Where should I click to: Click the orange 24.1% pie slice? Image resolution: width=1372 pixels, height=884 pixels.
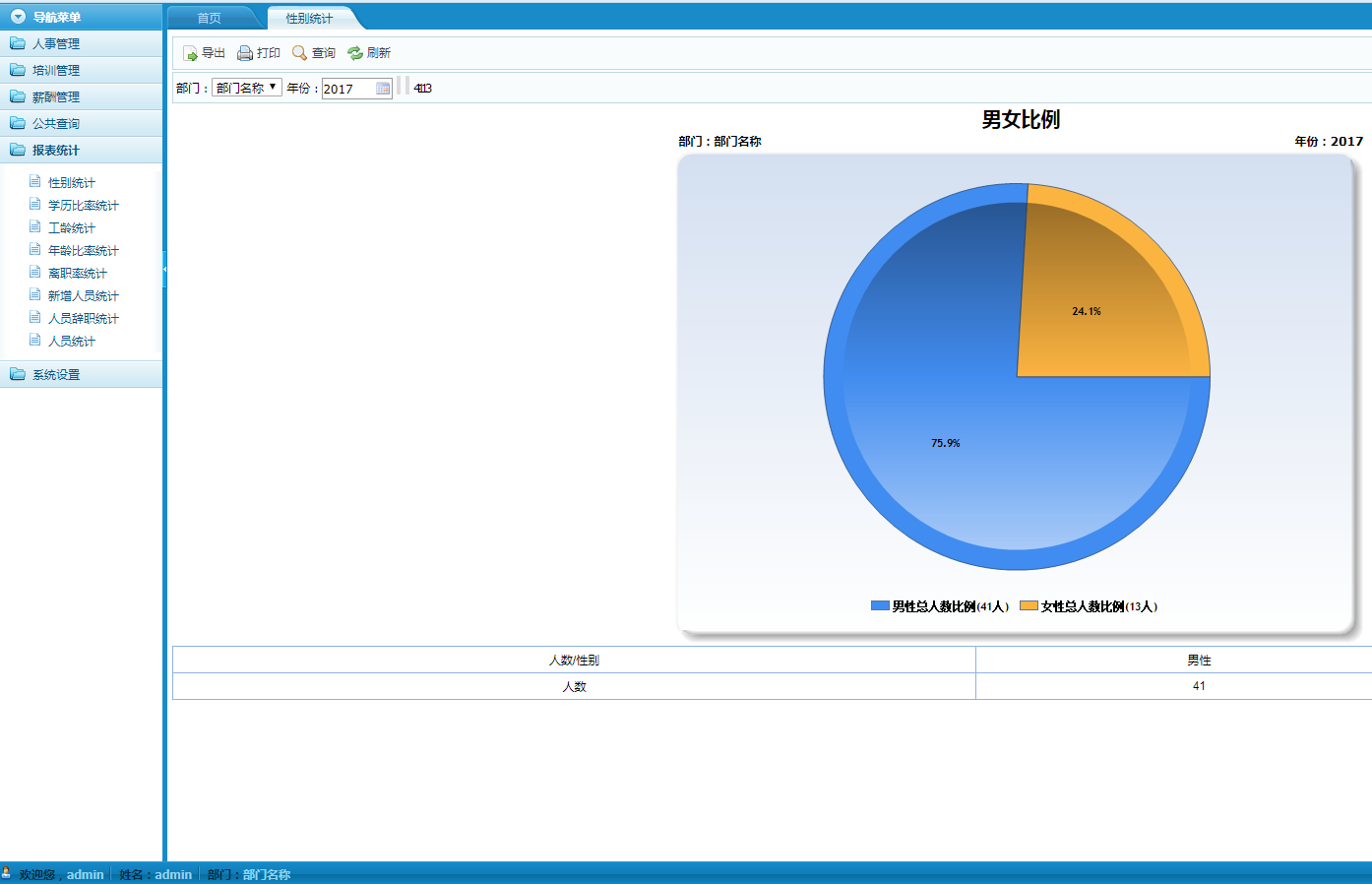1087,311
